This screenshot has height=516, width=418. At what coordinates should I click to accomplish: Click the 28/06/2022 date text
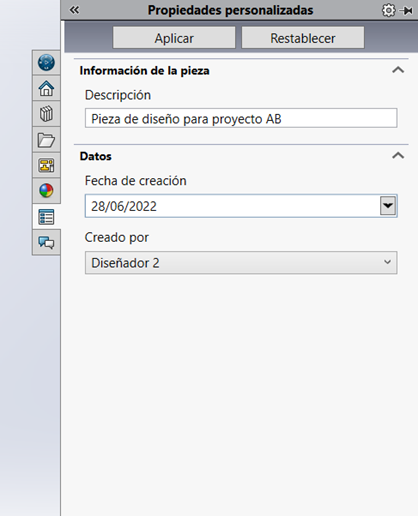[124, 206]
